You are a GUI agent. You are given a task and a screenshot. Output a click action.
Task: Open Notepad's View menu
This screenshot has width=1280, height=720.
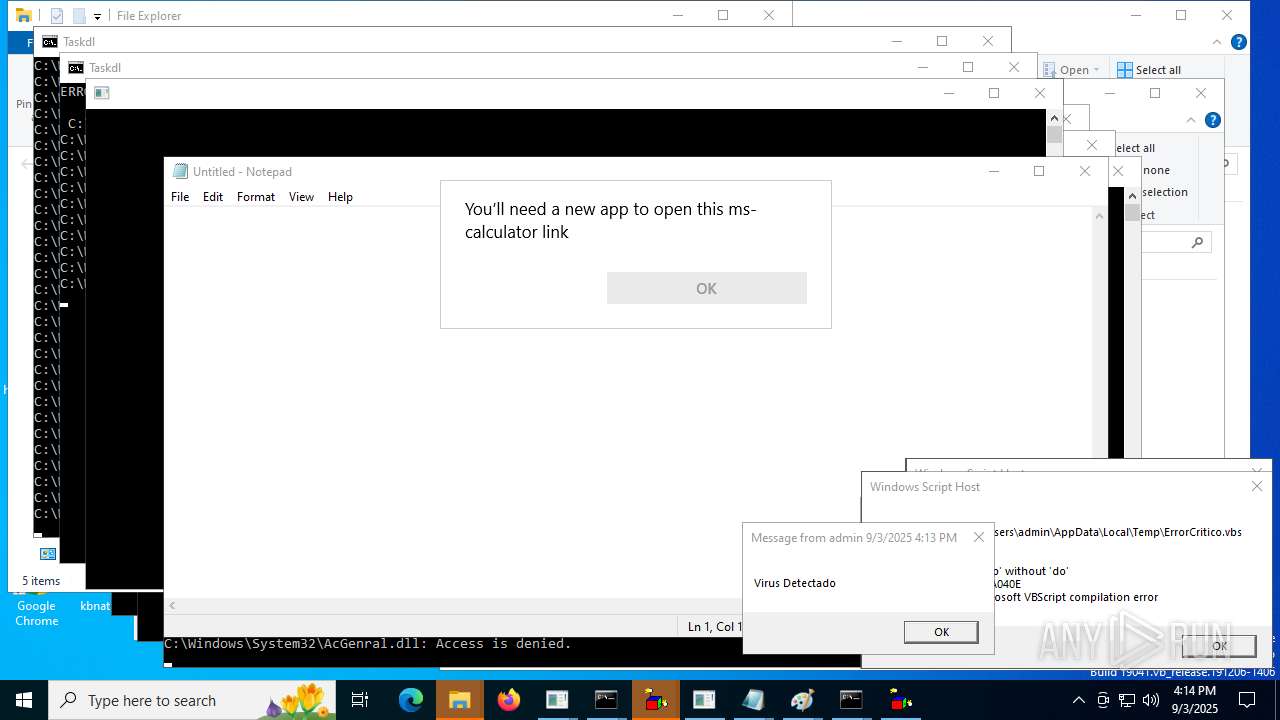302,197
